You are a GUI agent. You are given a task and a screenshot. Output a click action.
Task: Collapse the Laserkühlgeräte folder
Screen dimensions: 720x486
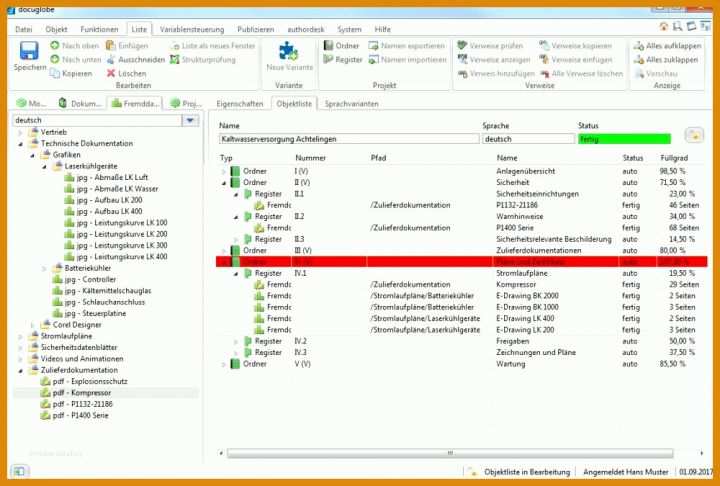click(44, 166)
